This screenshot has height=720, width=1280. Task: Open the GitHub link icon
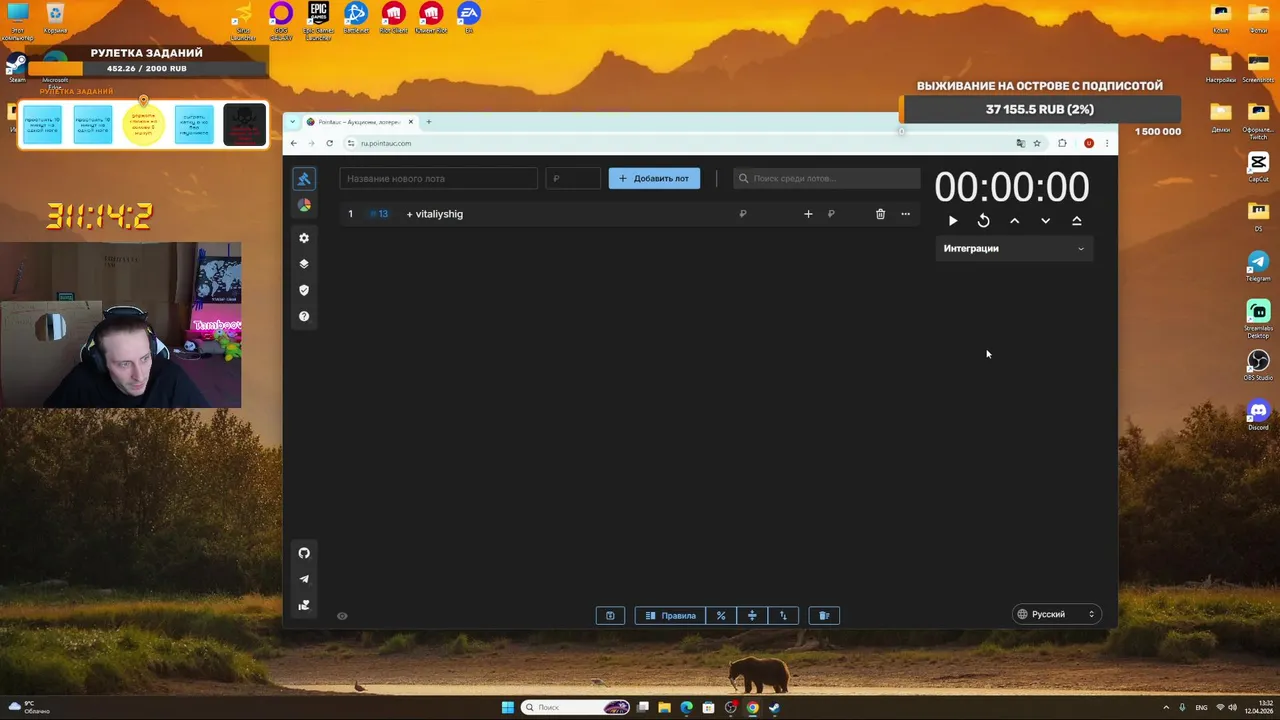(304, 553)
